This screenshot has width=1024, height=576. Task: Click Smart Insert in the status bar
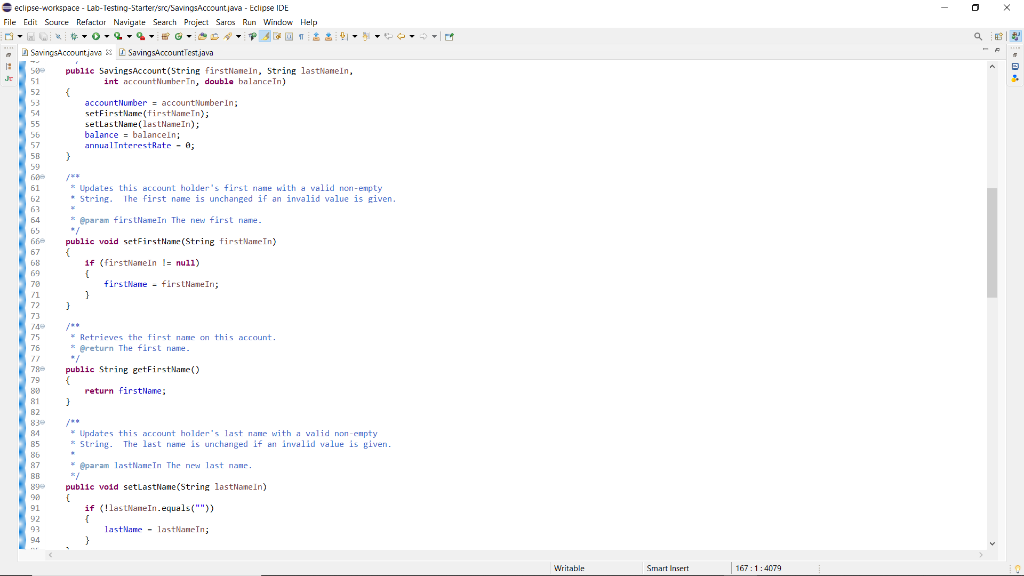pos(667,568)
